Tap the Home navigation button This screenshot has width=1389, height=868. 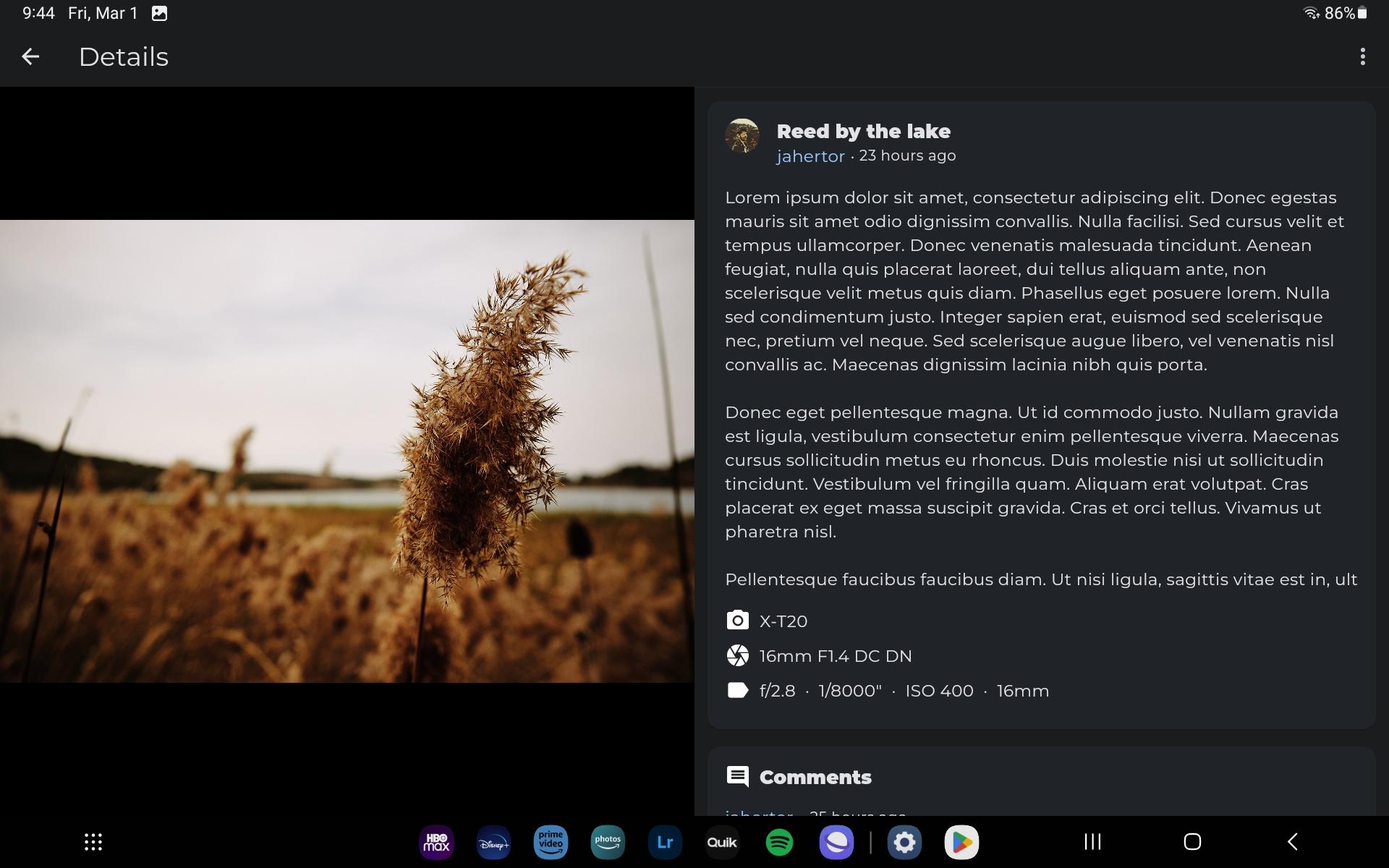pos(1192,841)
